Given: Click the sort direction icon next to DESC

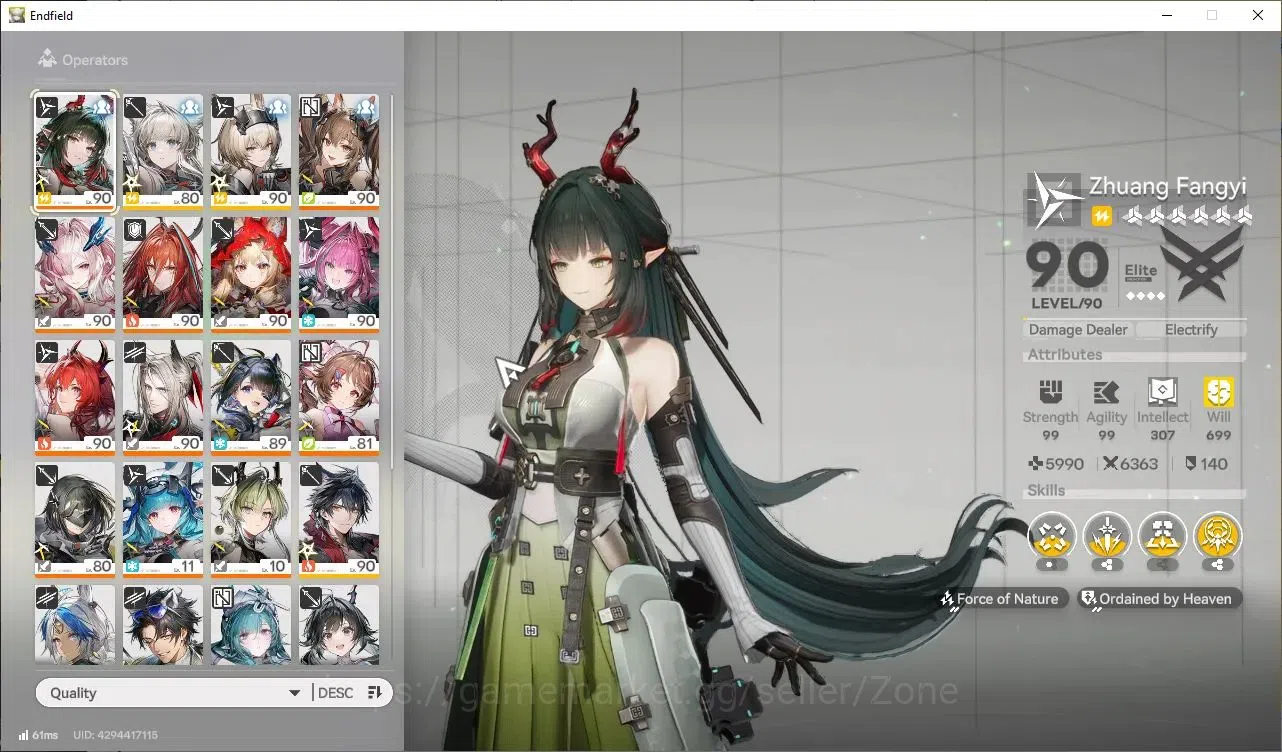Looking at the screenshot, I should pos(375,692).
